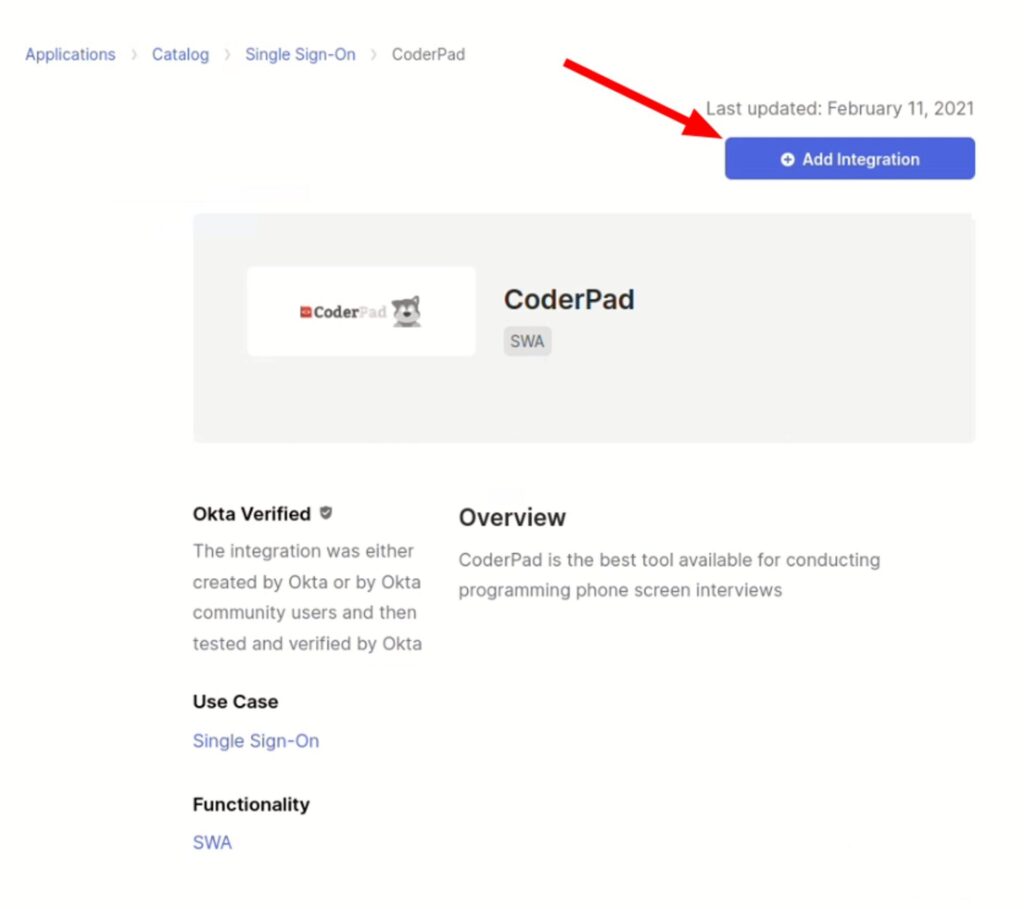Image resolution: width=1024 pixels, height=909 pixels.
Task: Select CoderPad in the breadcrumb trail
Action: click(x=428, y=55)
